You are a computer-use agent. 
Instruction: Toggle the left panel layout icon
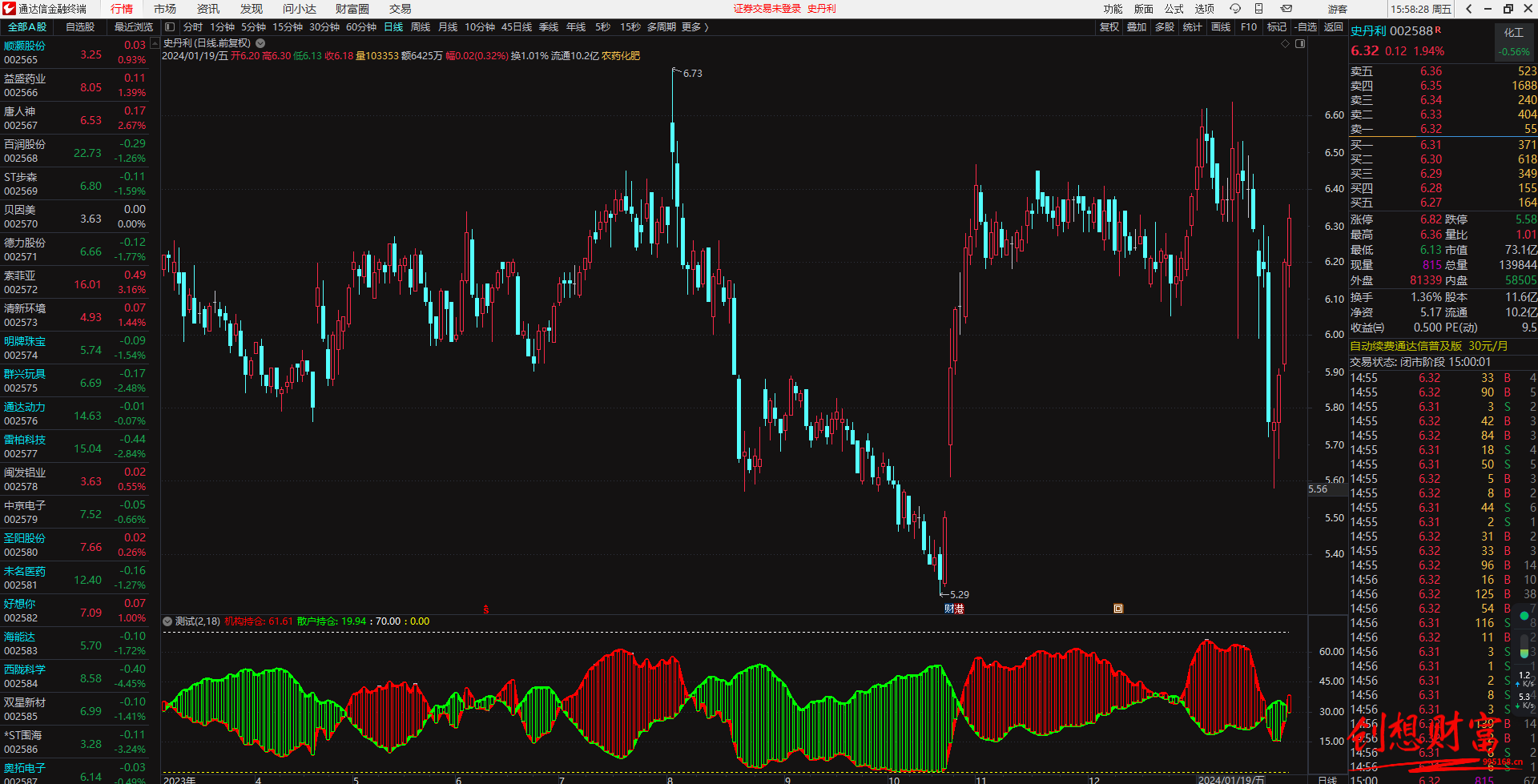tap(170, 27)
